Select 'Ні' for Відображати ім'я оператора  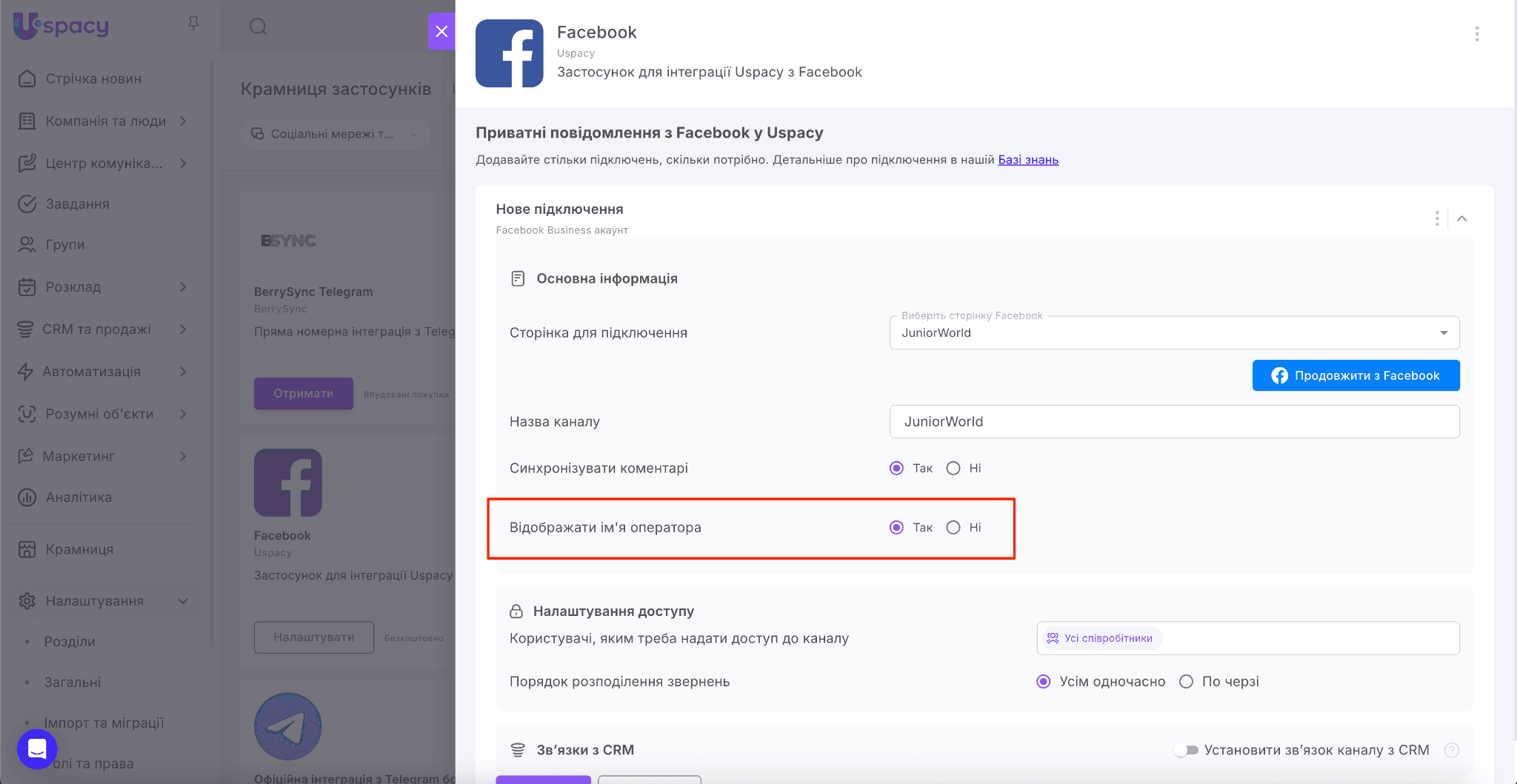click(x=953, y=527)
